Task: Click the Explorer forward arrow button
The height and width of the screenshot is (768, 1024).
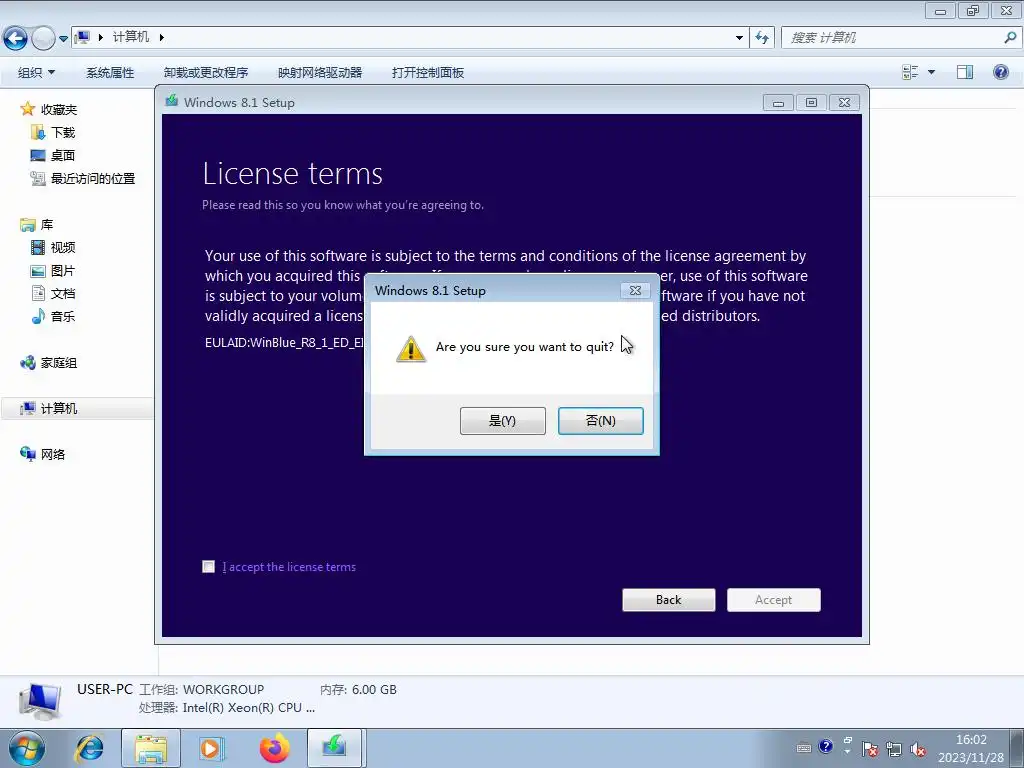Action: (43, 38)
